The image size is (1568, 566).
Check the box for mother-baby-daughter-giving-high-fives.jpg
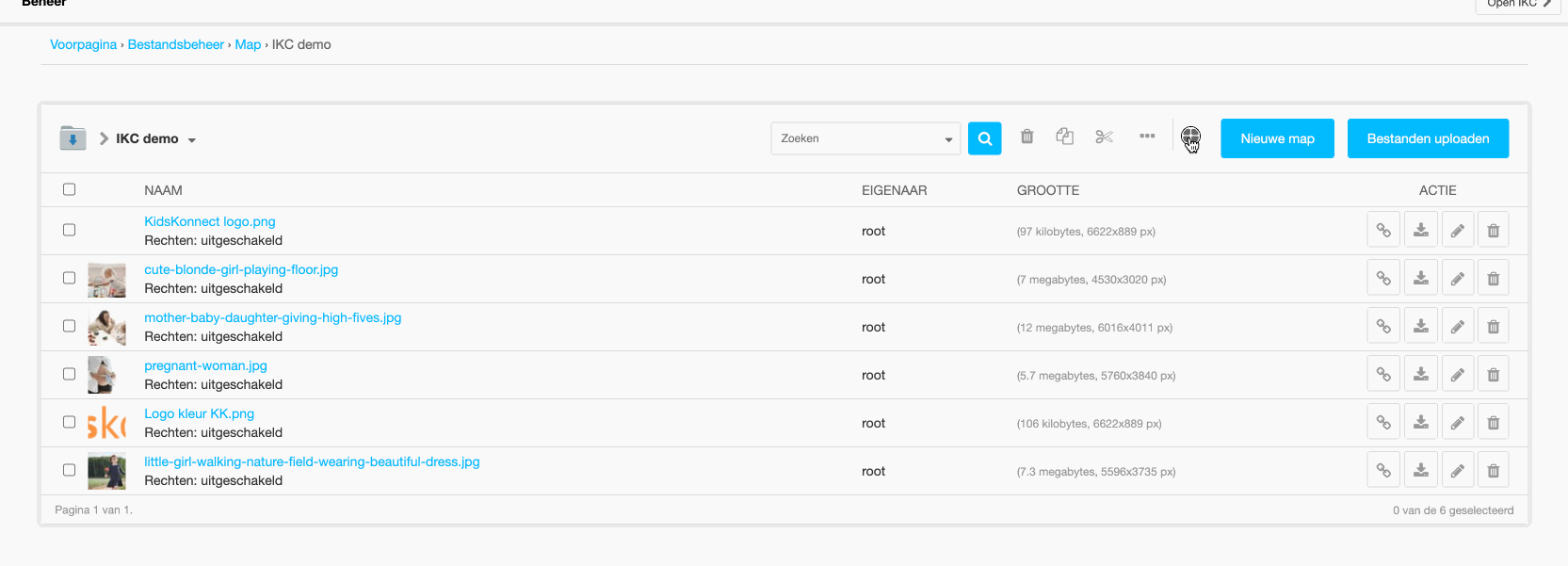click(x=69, y=326)
